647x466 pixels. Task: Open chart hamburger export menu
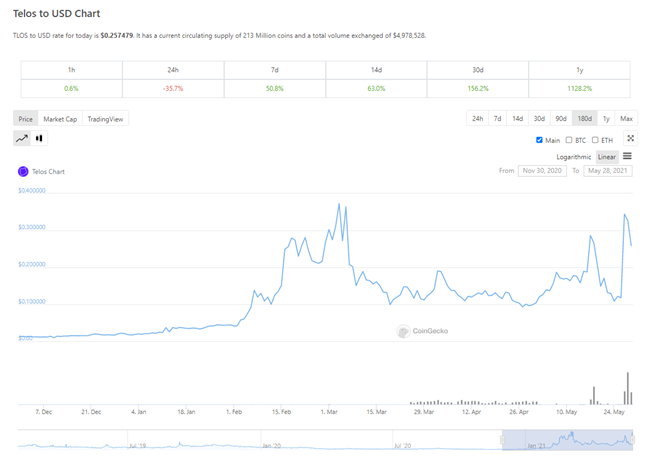tap(627, 156)
